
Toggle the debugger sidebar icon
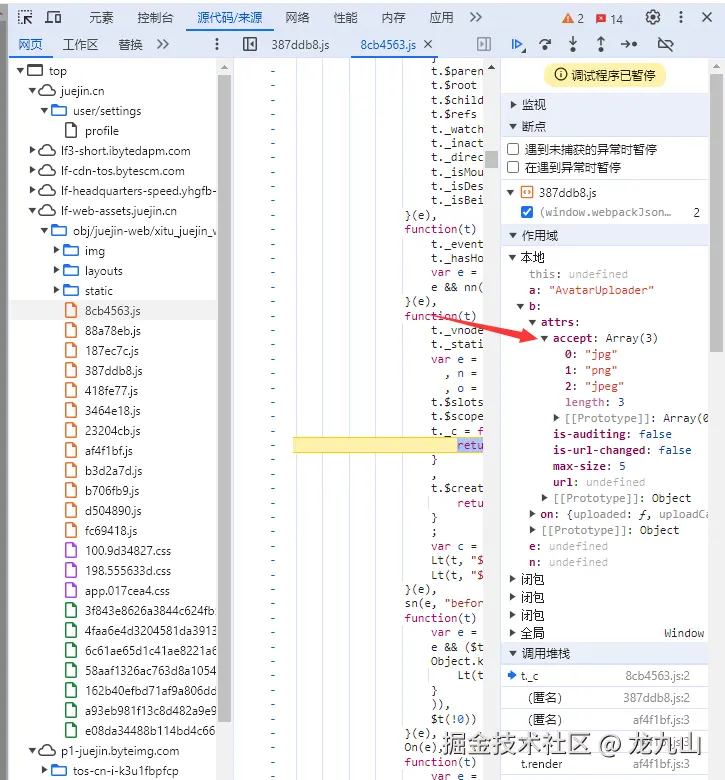pos(484,44)
